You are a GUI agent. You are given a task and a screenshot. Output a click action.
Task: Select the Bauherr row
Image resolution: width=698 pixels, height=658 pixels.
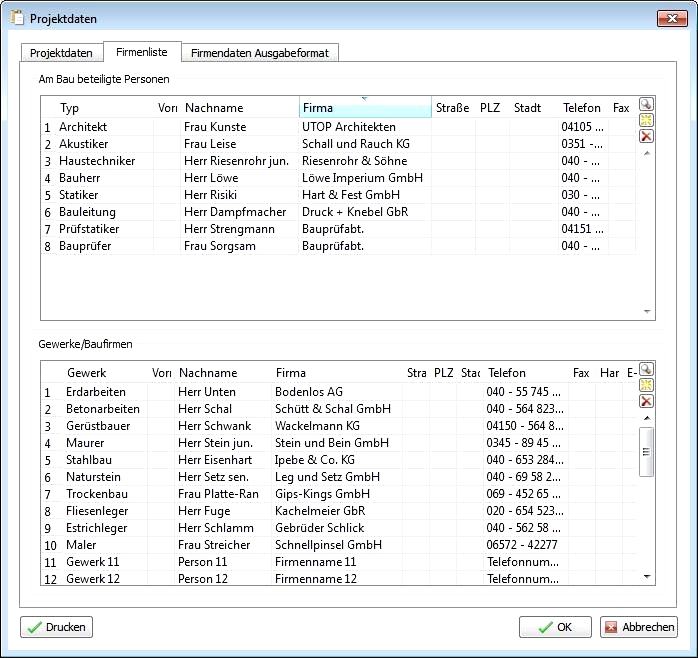[338, 178]
